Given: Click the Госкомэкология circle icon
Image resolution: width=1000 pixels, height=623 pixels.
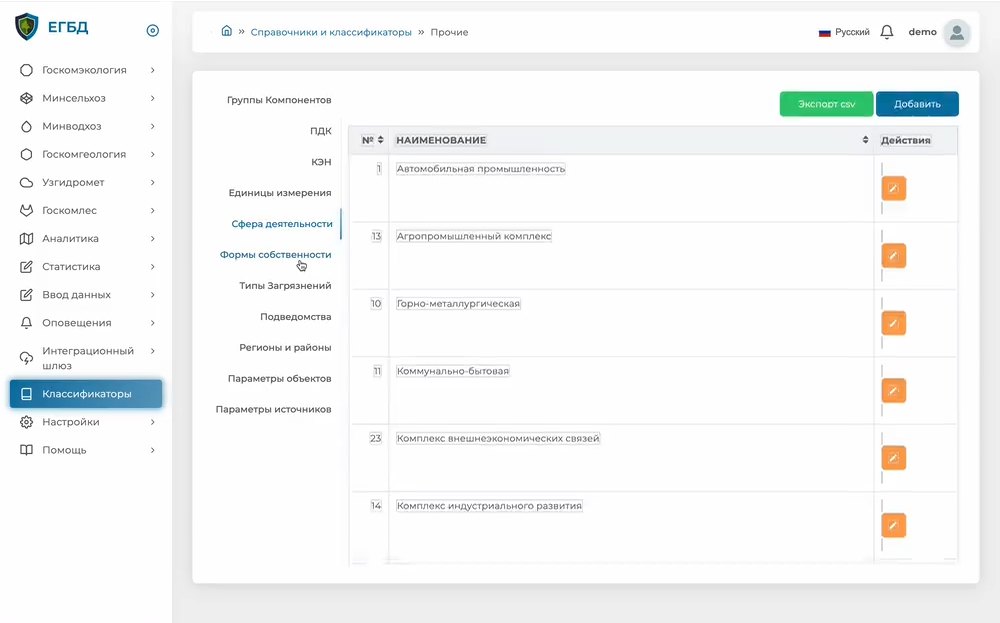Looking at the screenshot, I should coord(26,70).
